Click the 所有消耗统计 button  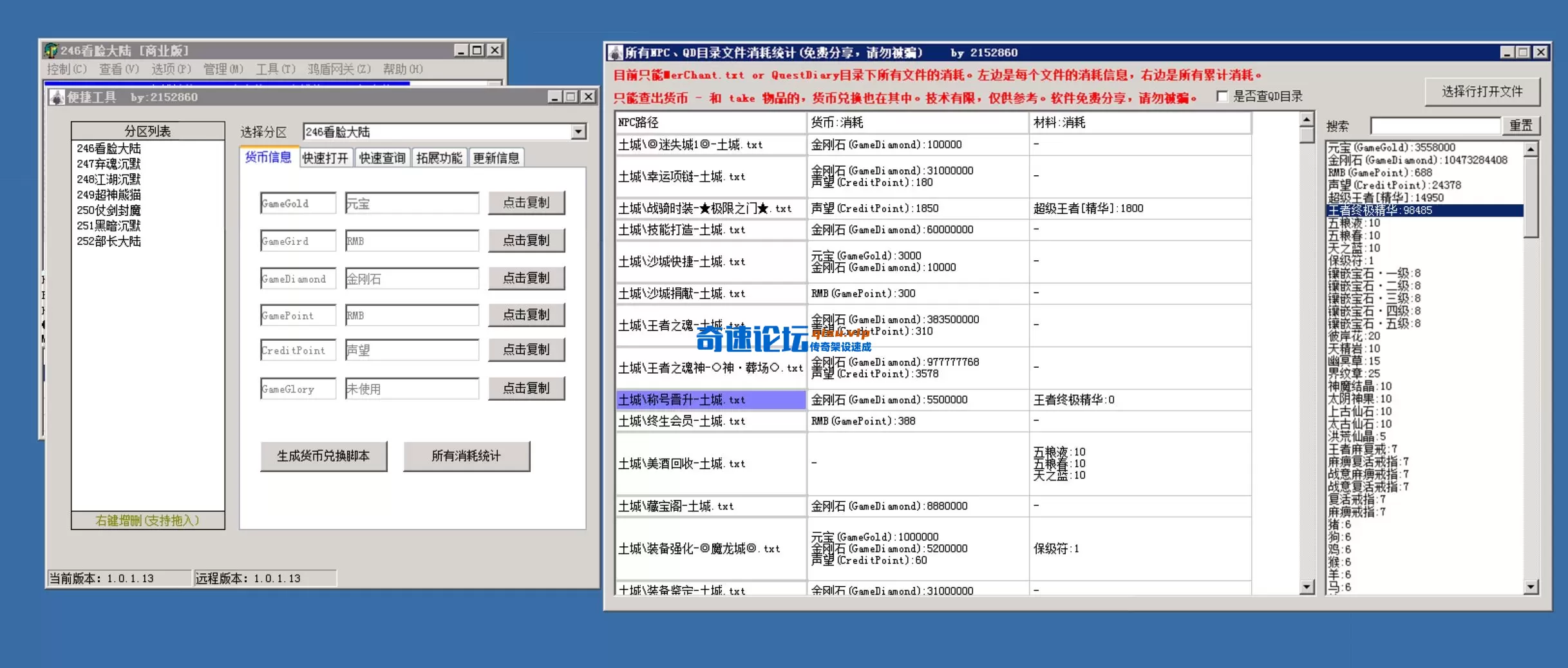click(466, 456)
